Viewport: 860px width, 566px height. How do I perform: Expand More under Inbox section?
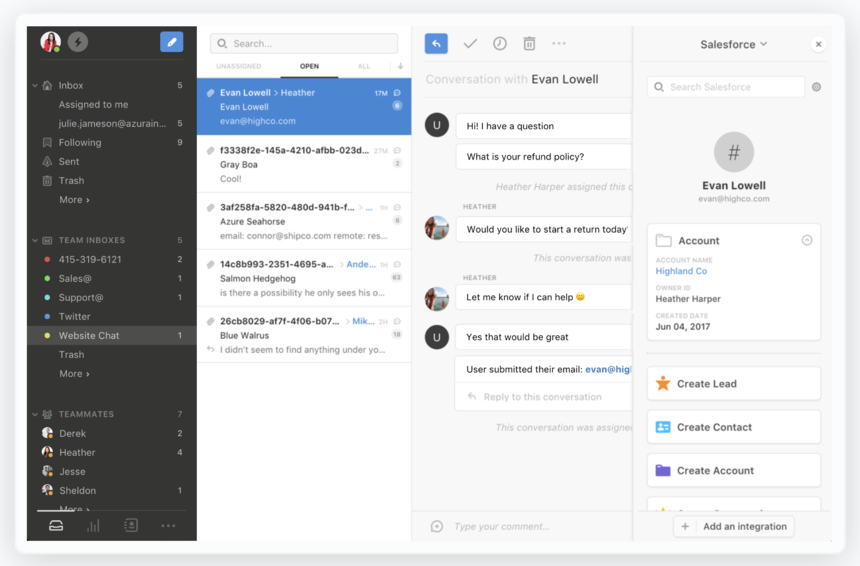74,200
